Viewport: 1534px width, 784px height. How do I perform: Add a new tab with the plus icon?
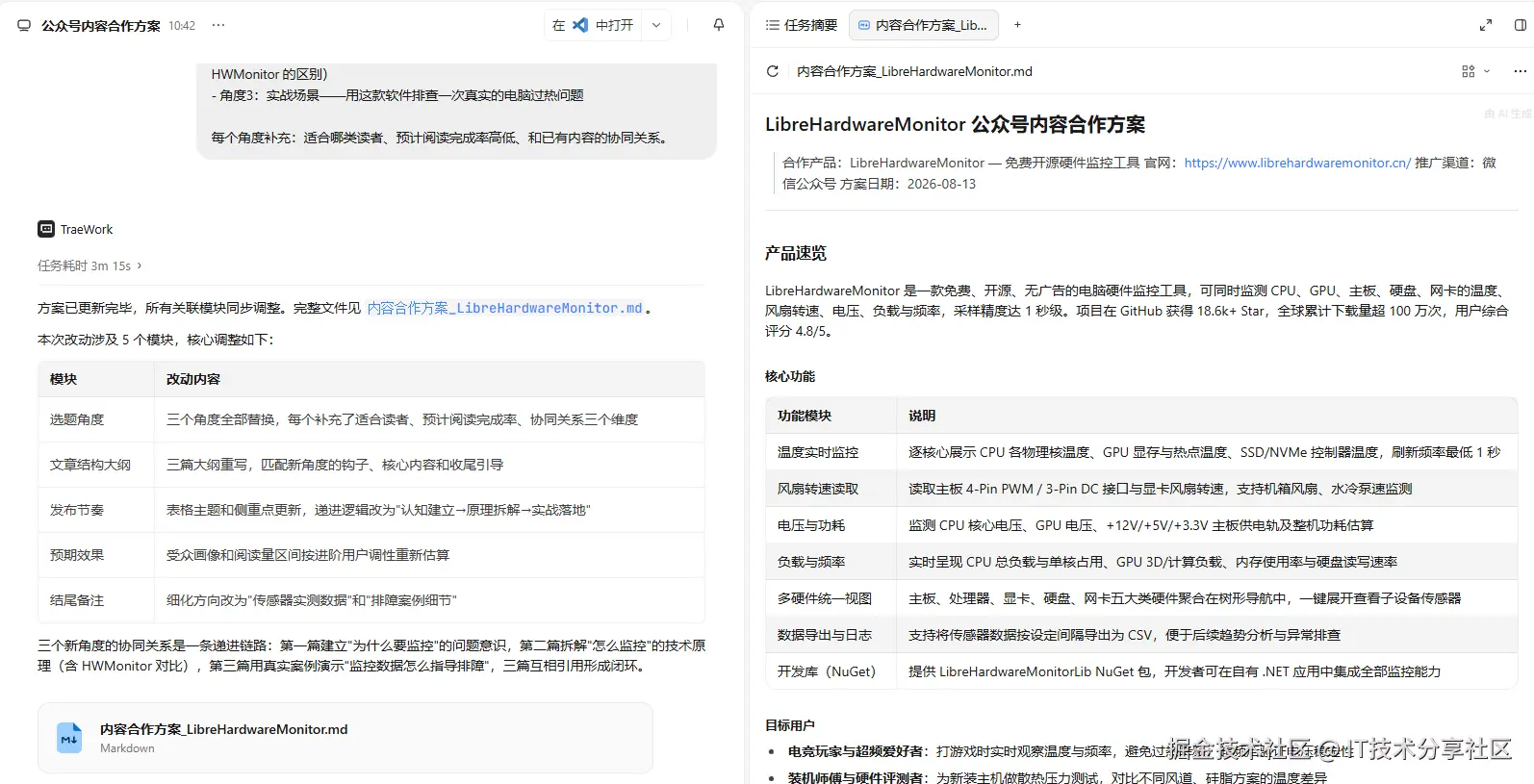click(x=1017, y=25)
